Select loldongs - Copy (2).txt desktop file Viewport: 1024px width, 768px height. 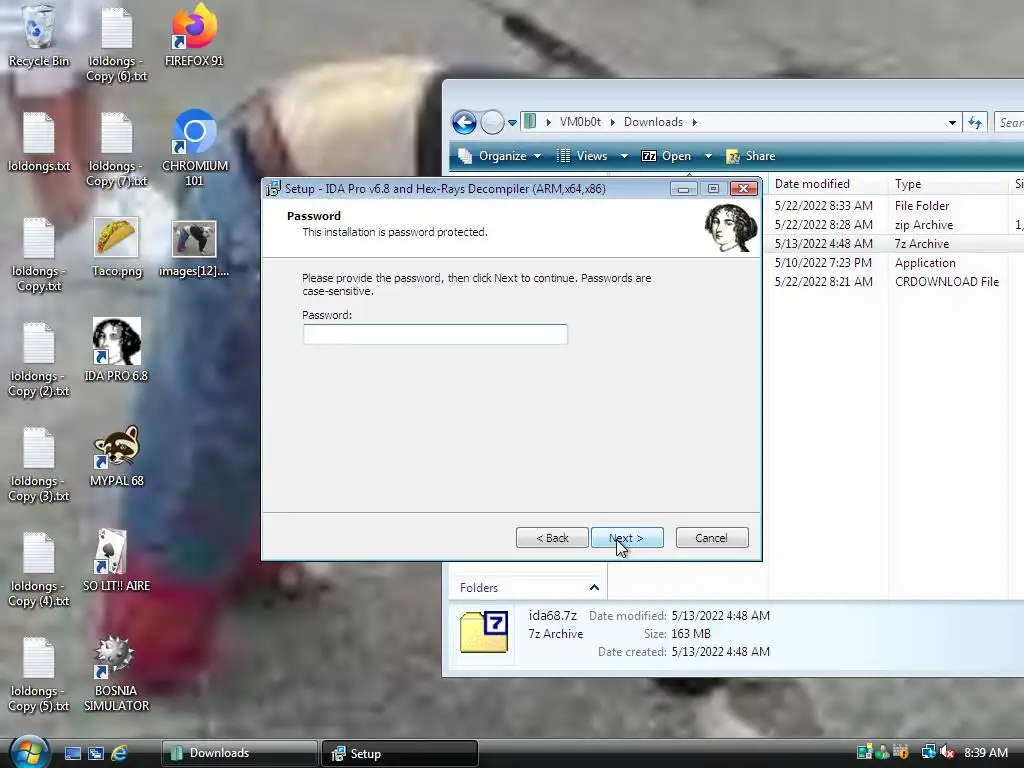coord(39,360)
